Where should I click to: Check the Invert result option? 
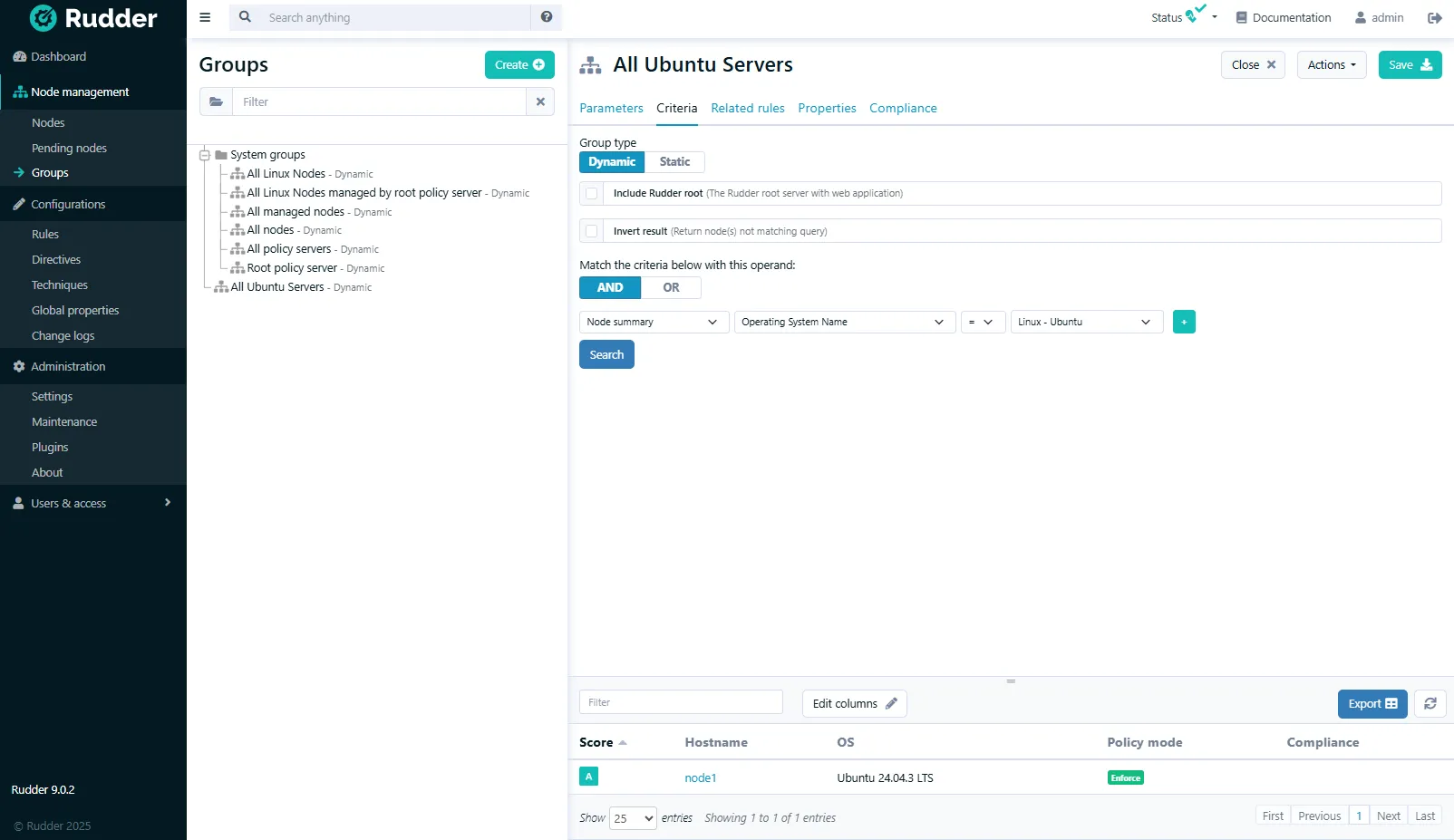[592, 231]
